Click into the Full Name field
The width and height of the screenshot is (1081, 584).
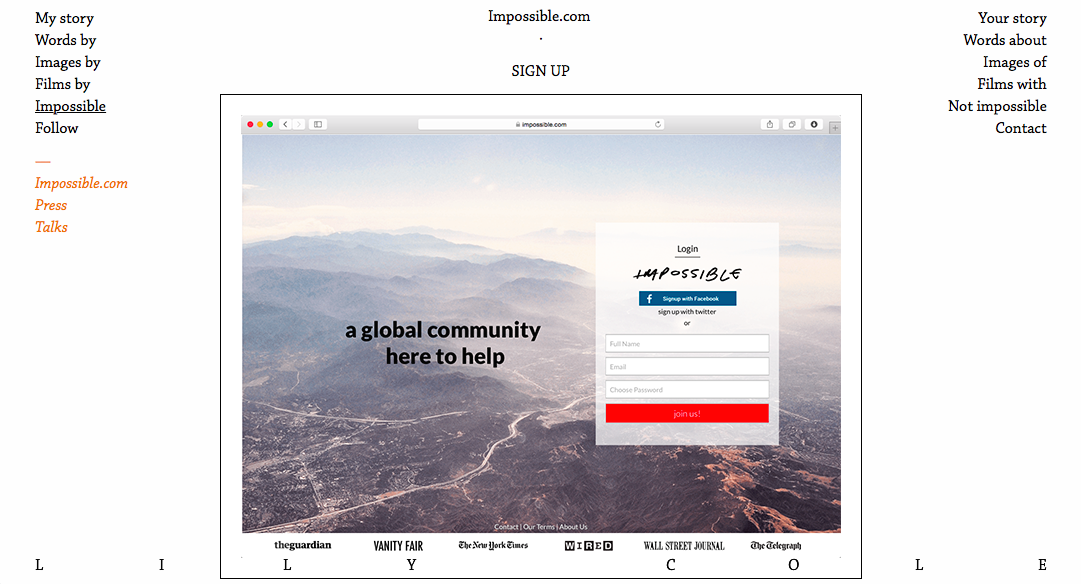pos(687,344)
